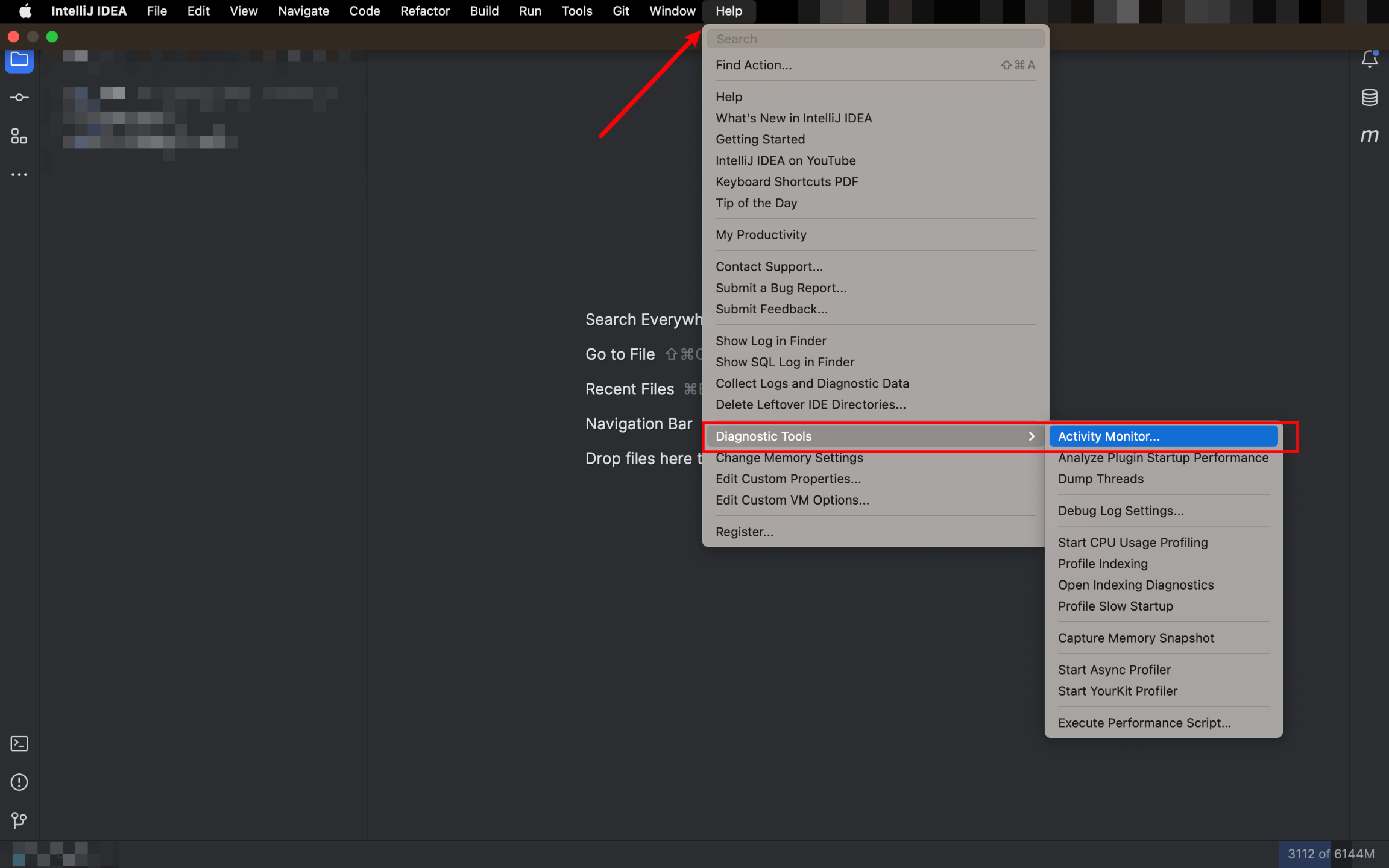1389x868 pixels.
Task: Launch Activity Monitor... from submenu
Action: pos(1164,436)
